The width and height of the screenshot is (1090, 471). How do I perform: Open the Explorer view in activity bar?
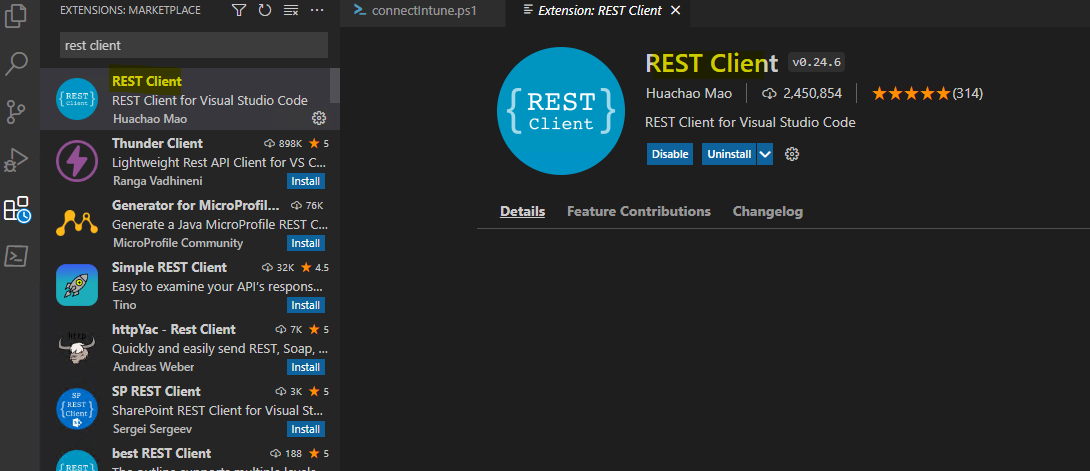[x=16, y=16]
